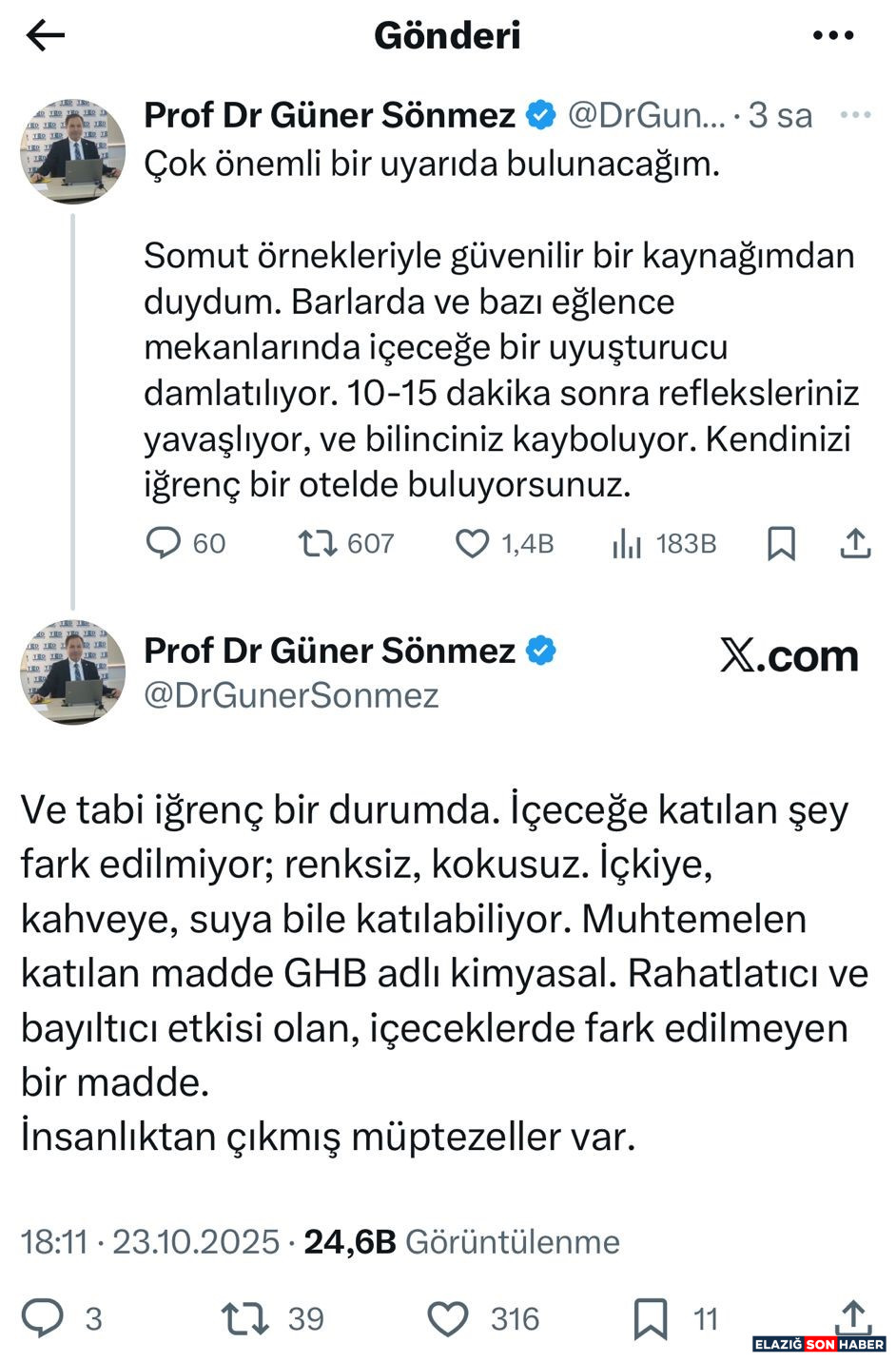
Task: Reply to the main tweet with 3 comments
Action: [x=43, y=1318]
